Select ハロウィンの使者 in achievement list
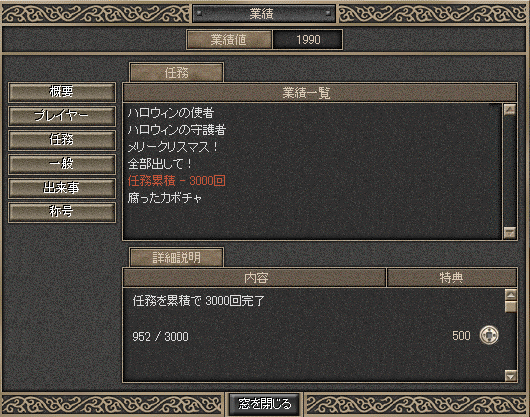This screenshot has height=417, width=530. pos(171,113)
